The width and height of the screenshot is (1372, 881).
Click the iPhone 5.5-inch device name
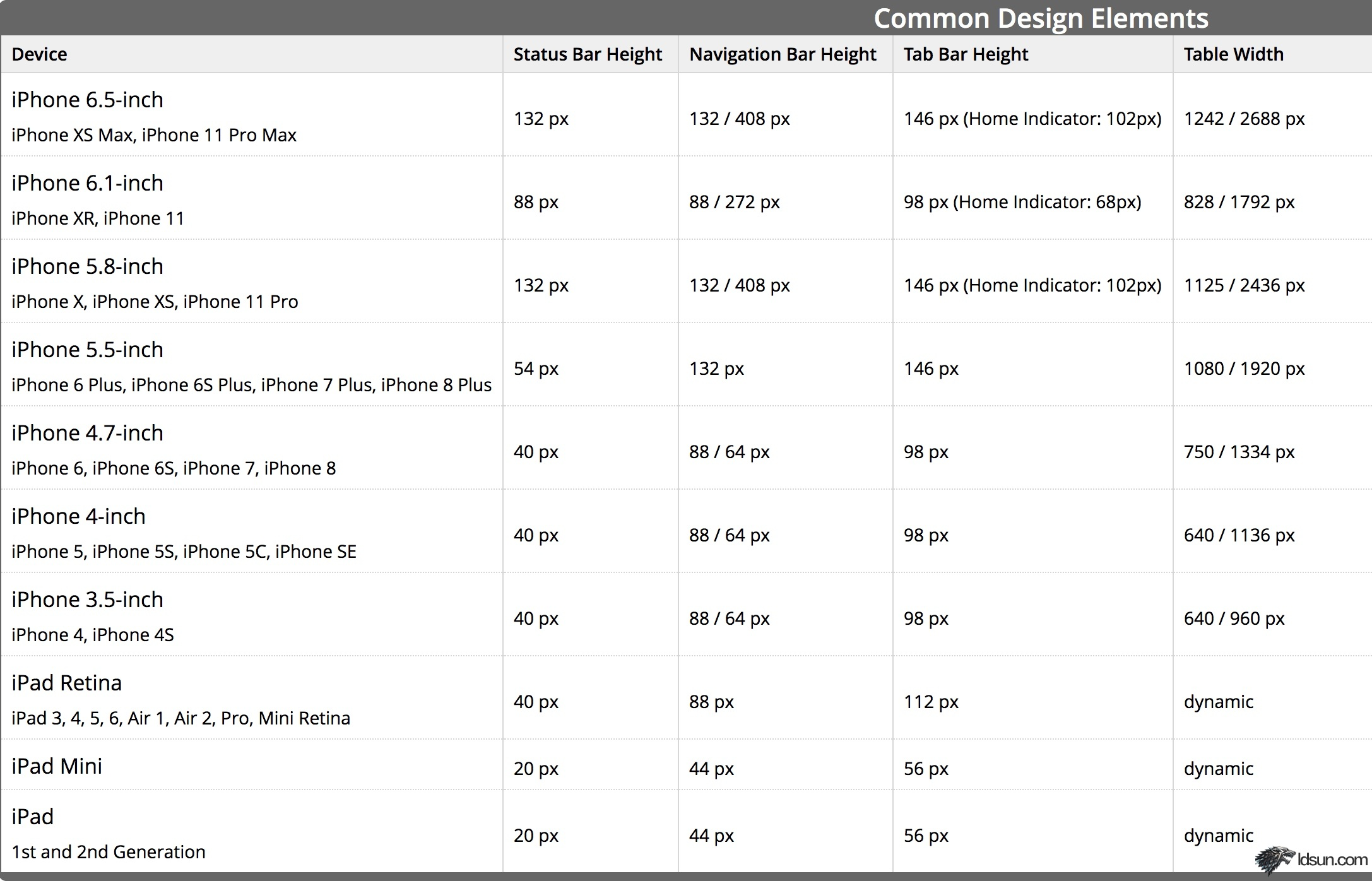[87, 350]
